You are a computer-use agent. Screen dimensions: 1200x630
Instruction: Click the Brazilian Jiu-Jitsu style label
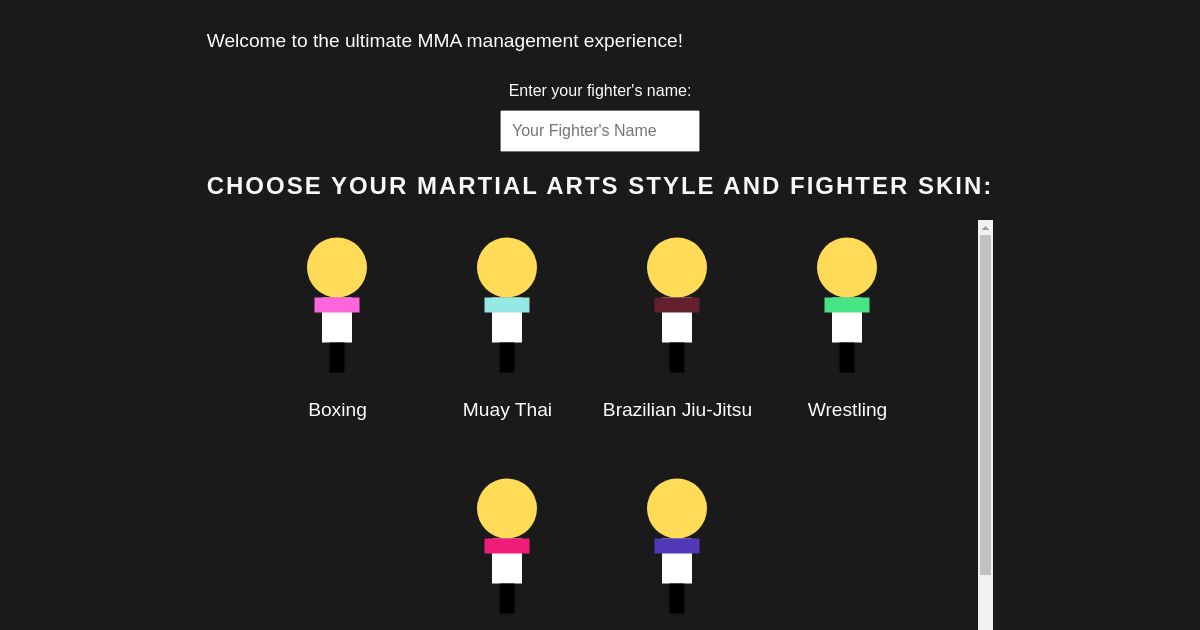tap(677, 409)
